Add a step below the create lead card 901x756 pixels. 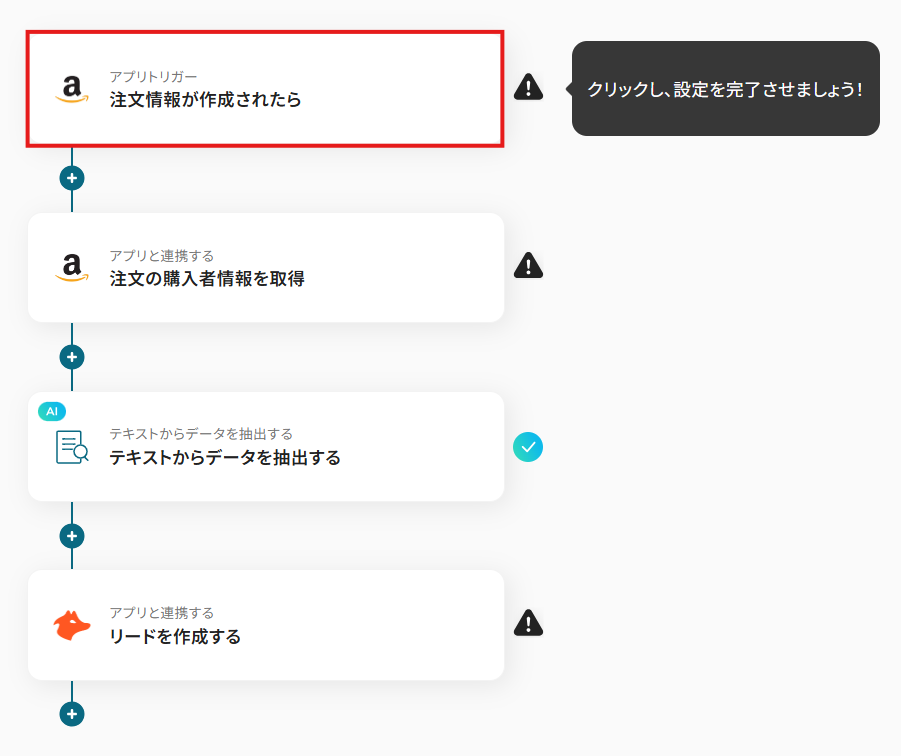72,714
